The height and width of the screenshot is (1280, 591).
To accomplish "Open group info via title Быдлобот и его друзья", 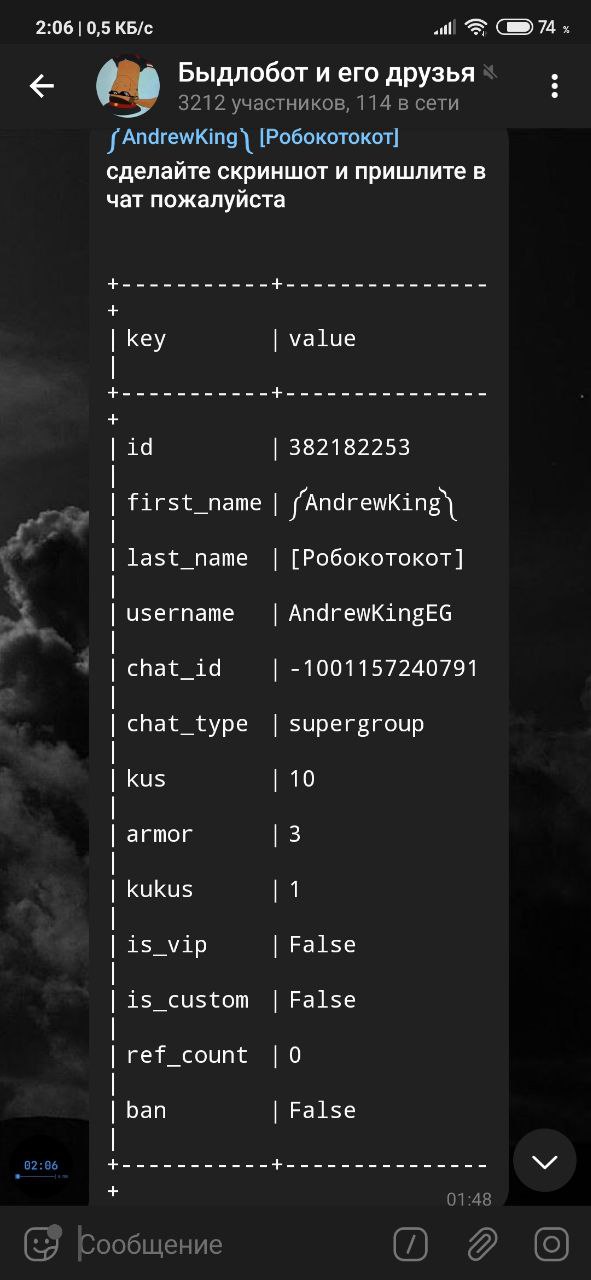I will pos(326,72).
